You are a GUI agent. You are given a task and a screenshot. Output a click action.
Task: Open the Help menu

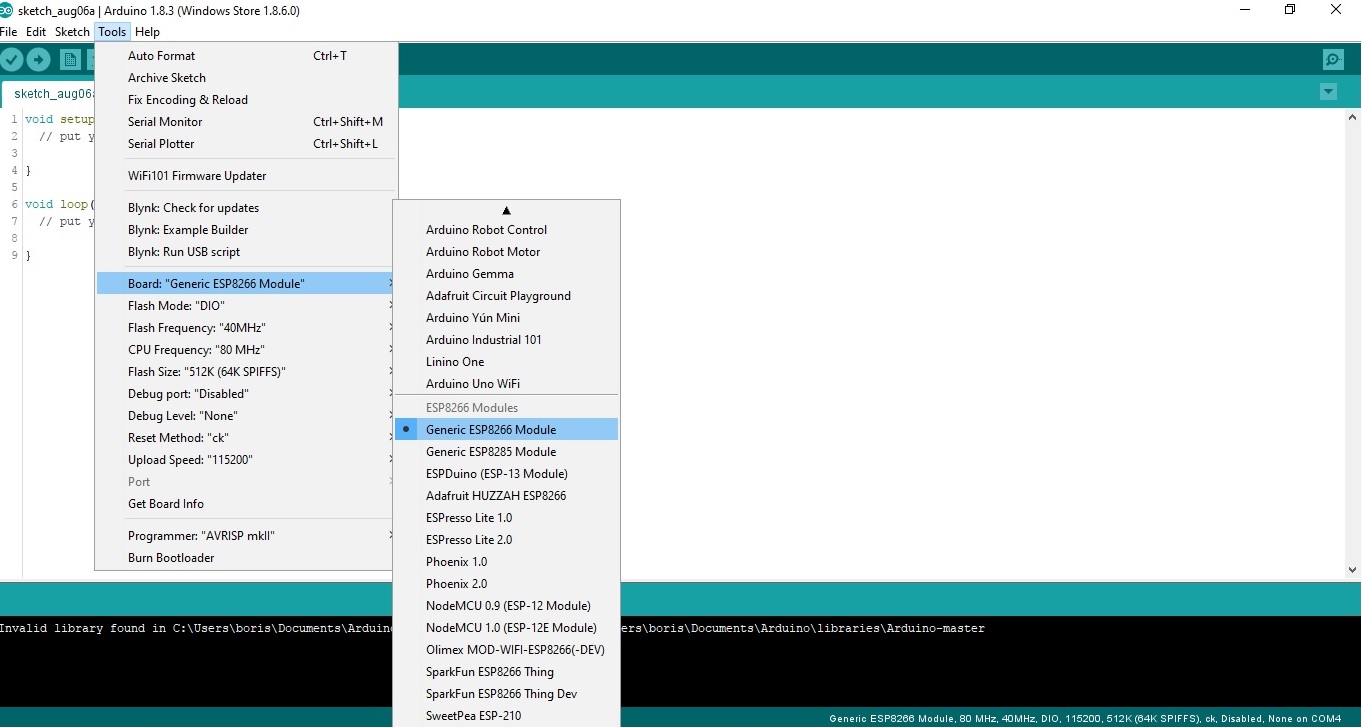[x=147, y=32]
